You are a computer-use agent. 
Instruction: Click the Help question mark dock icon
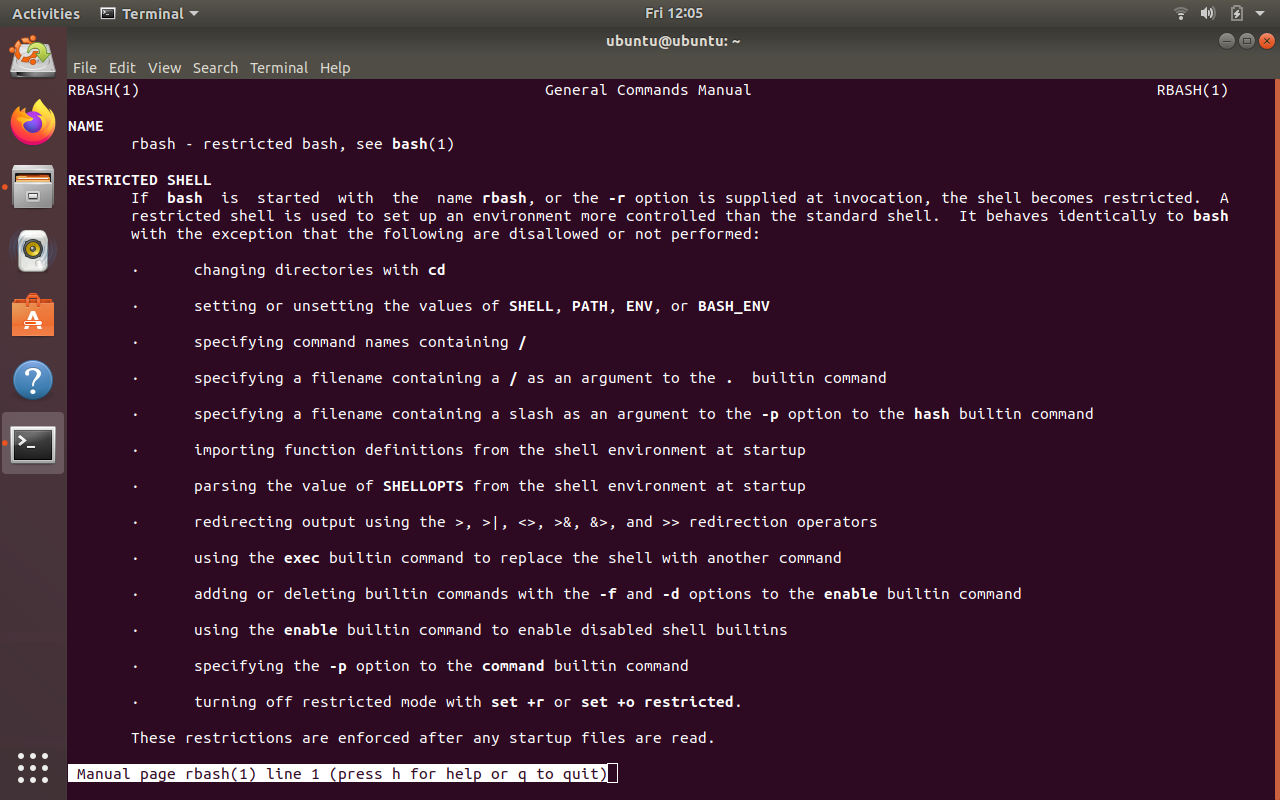pyautogui.click(x=33, y=380)
